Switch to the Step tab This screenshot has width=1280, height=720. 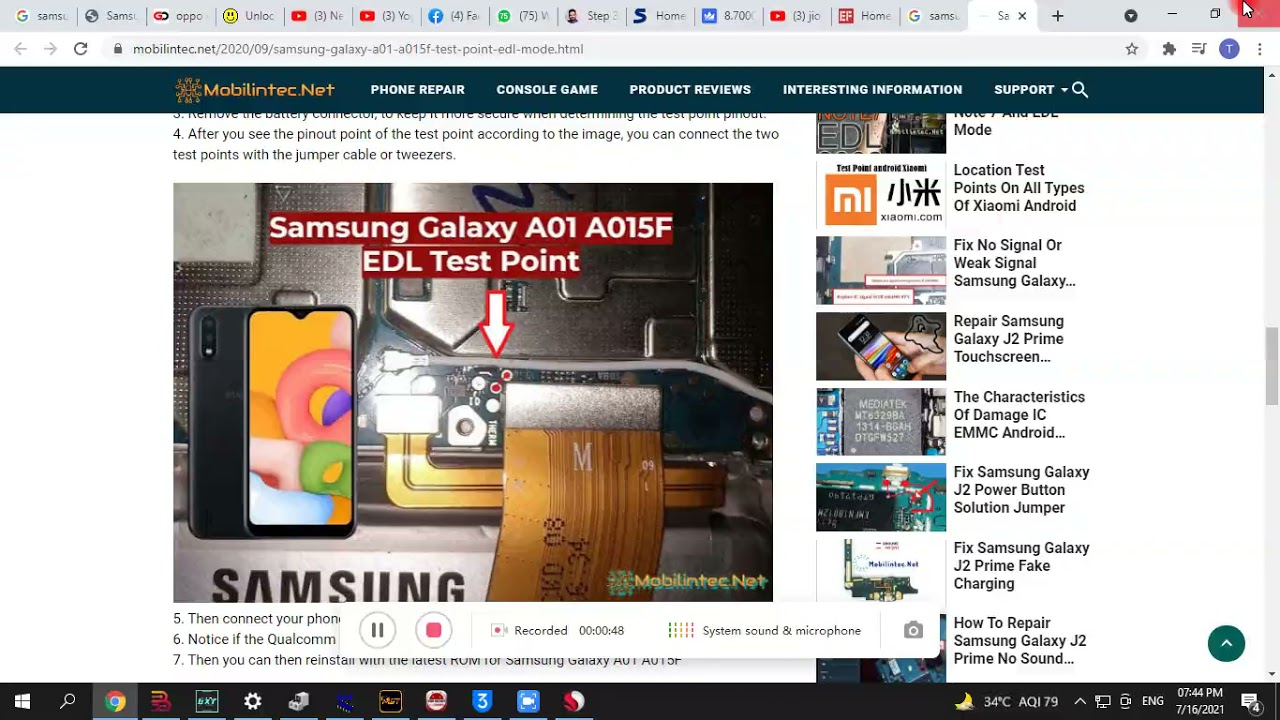[592, 16]
